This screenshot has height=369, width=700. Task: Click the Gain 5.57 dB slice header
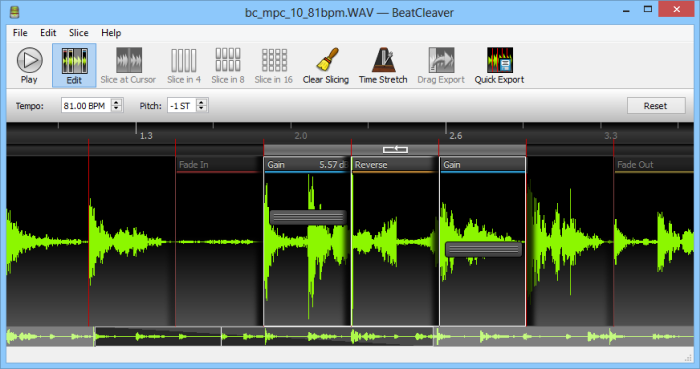coord(307,165)
